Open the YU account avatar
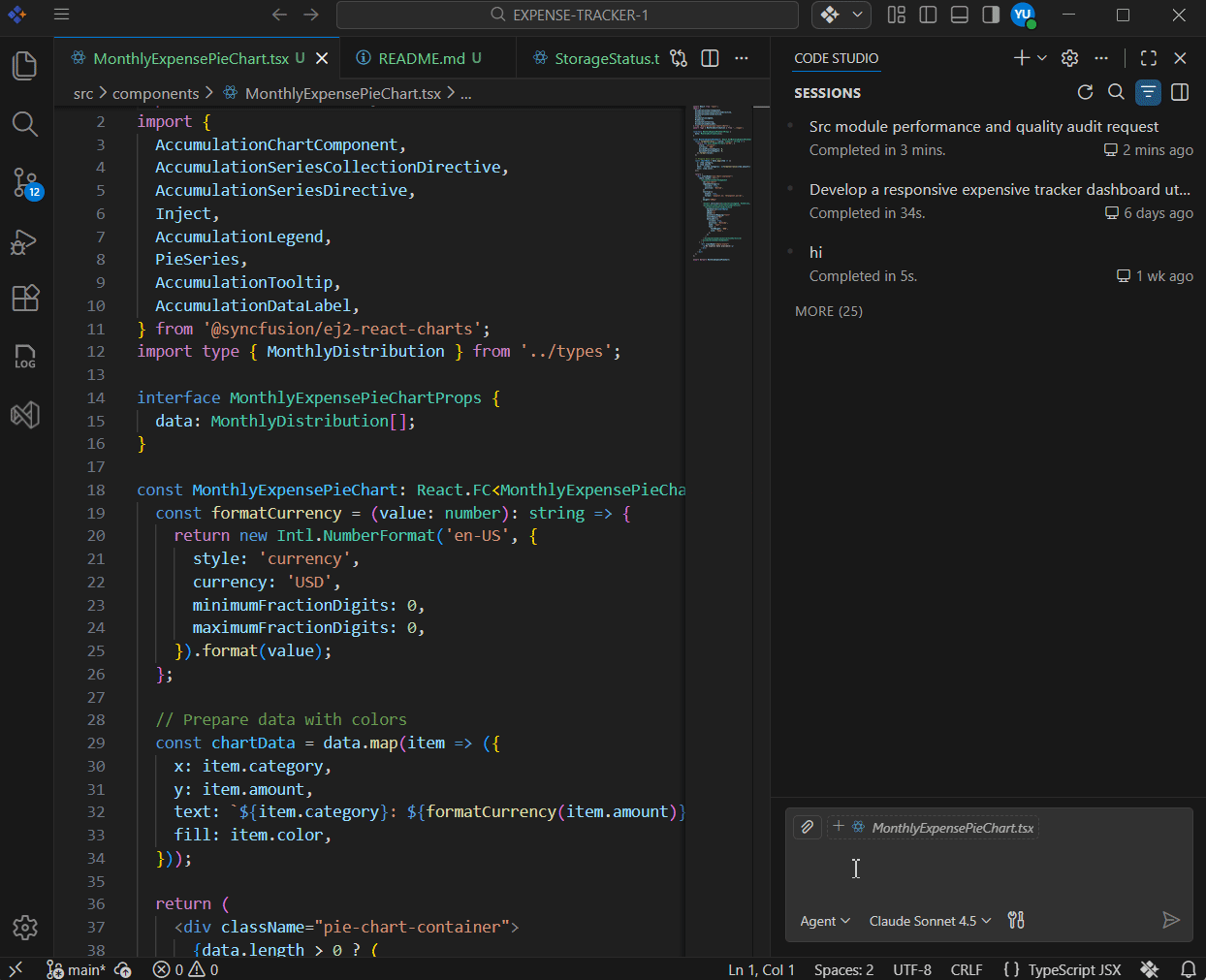Image resolution: width=1206 pixels, height=980 pixels. [x=1022, y=15]
